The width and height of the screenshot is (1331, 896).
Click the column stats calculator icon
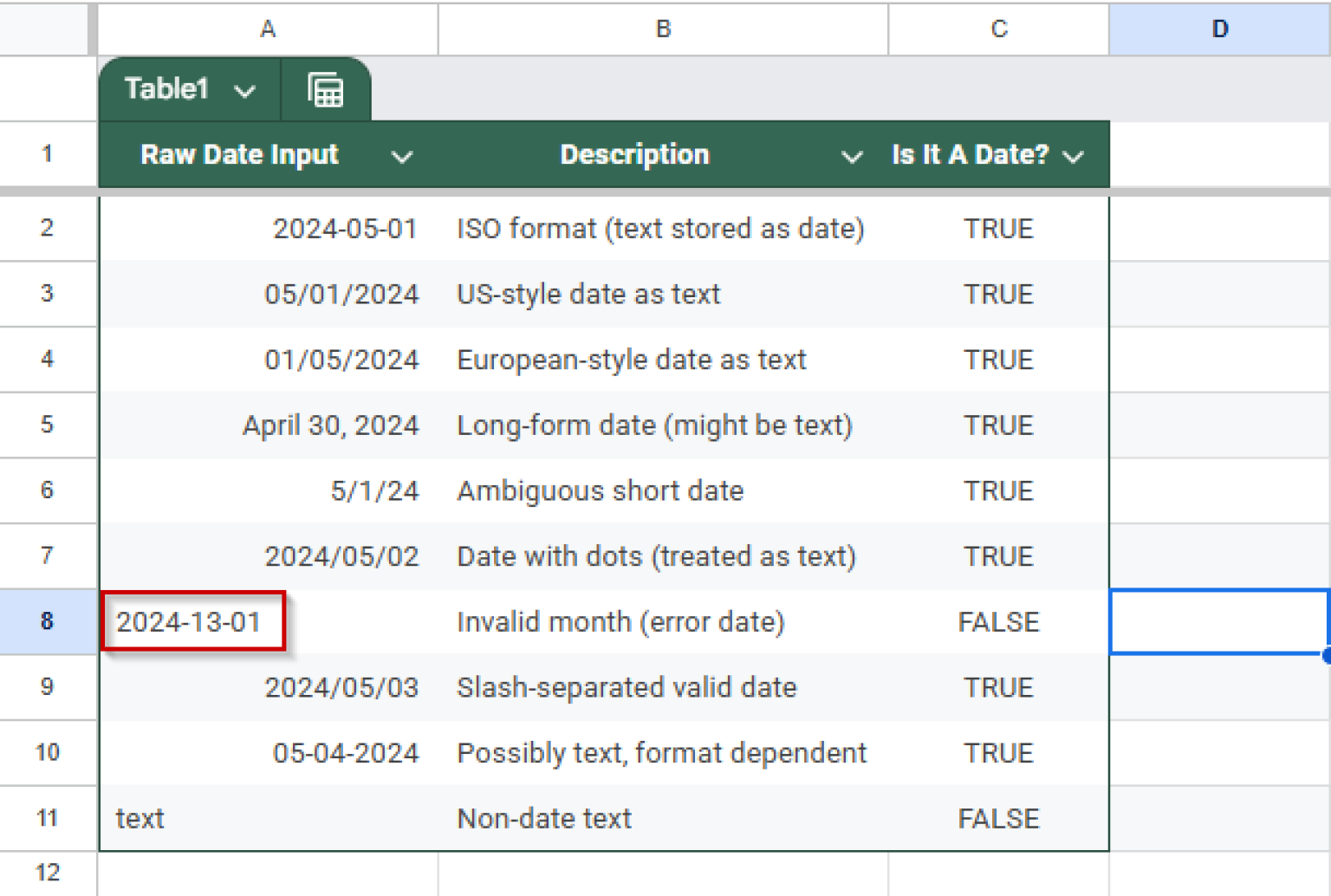point(326,88)
